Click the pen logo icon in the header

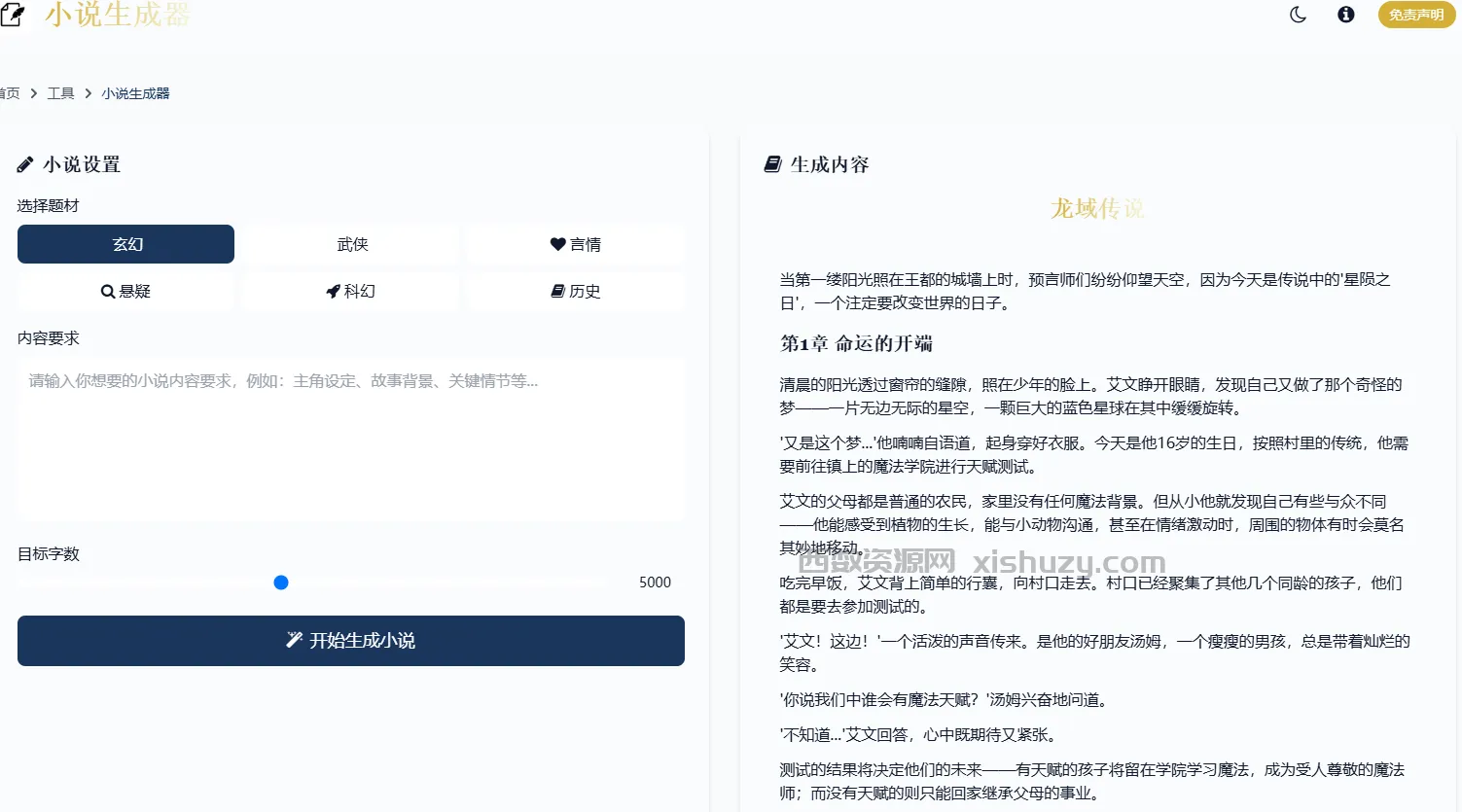point(14,15)
